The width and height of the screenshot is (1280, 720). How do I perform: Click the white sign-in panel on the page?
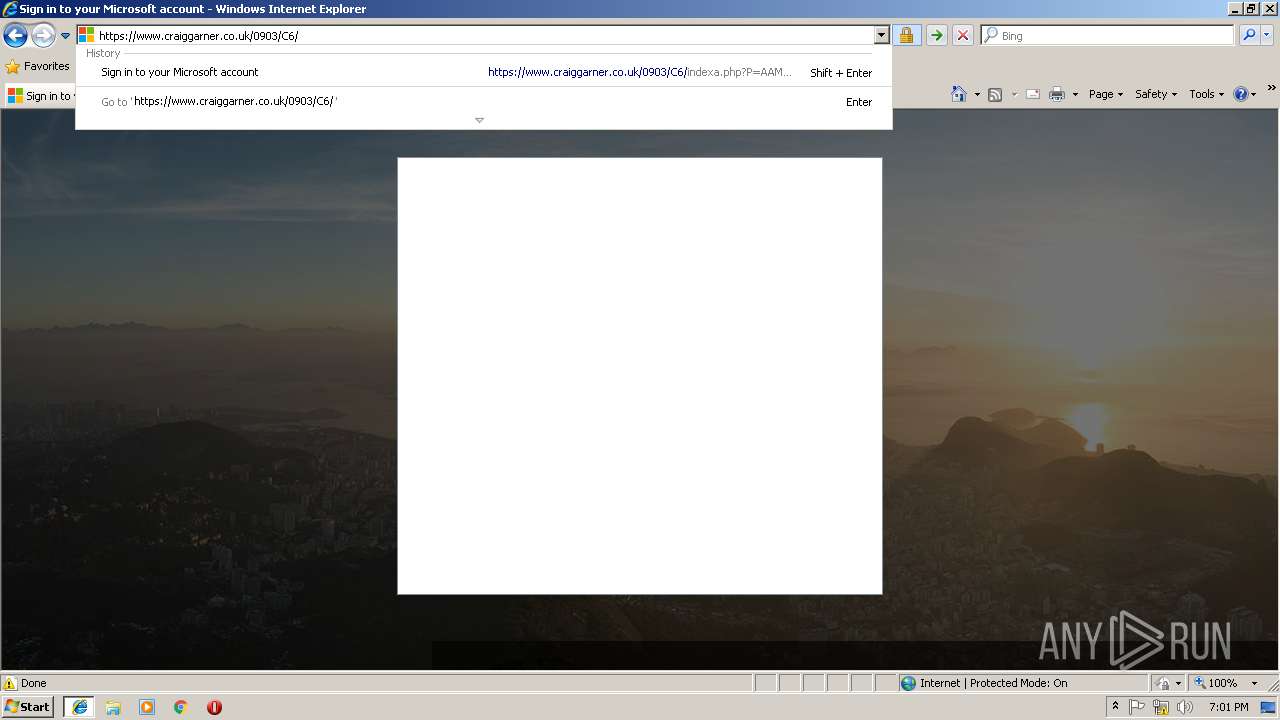tap(640, 376)
